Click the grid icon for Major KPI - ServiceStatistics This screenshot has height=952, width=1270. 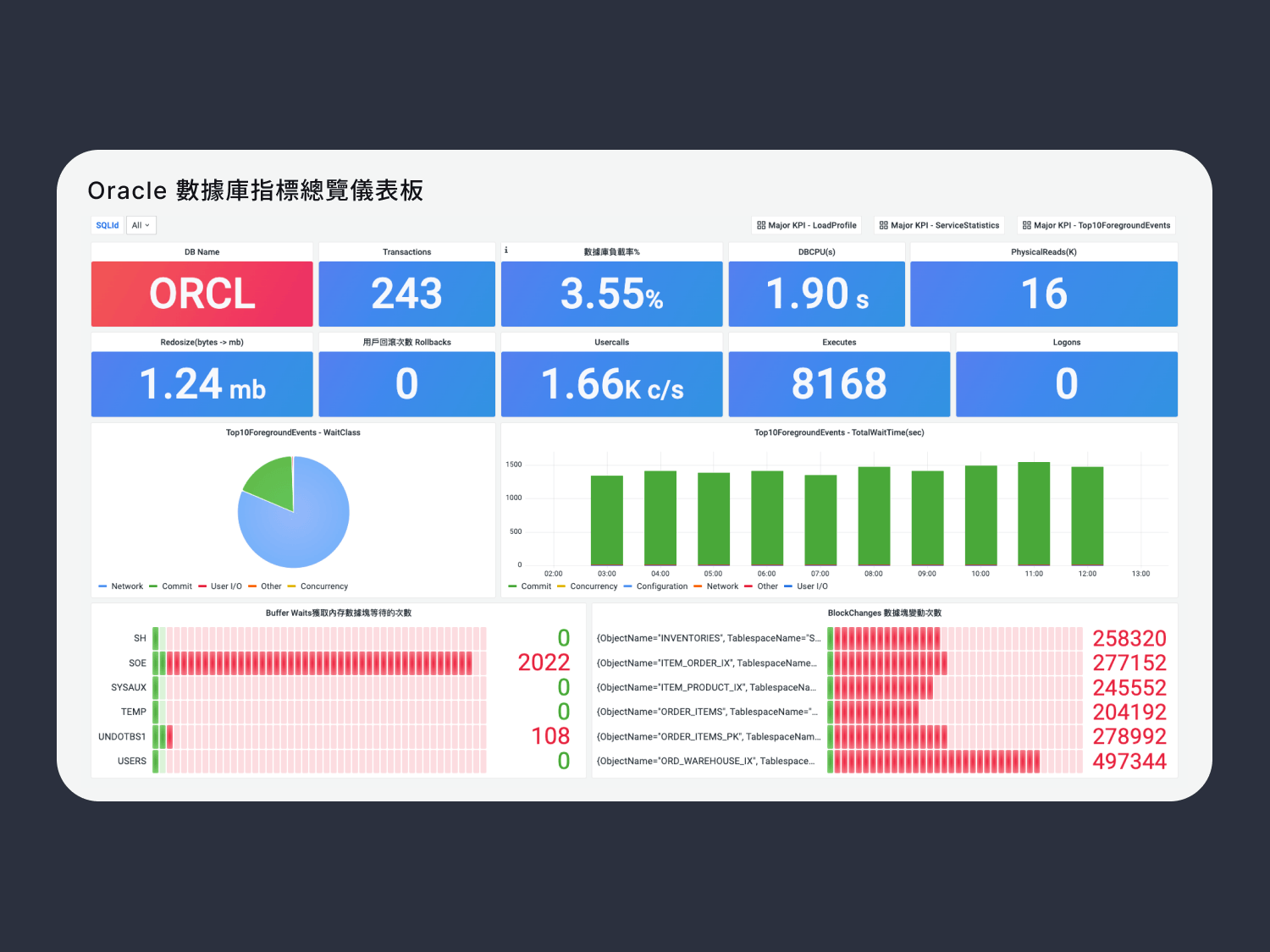tap(883, 225)
